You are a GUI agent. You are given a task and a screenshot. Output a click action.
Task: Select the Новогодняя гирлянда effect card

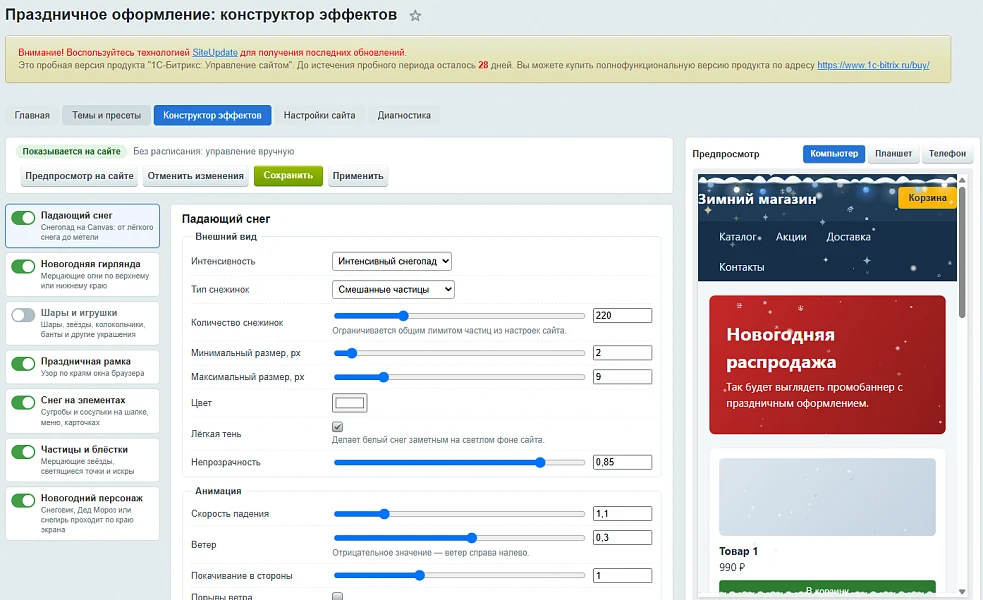[82, 275]
